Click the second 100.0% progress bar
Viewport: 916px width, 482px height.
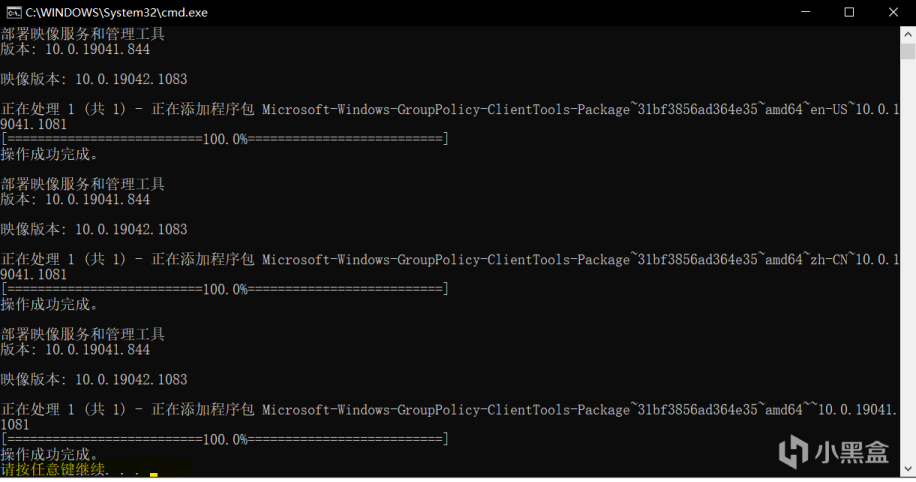tap(225, 289)
